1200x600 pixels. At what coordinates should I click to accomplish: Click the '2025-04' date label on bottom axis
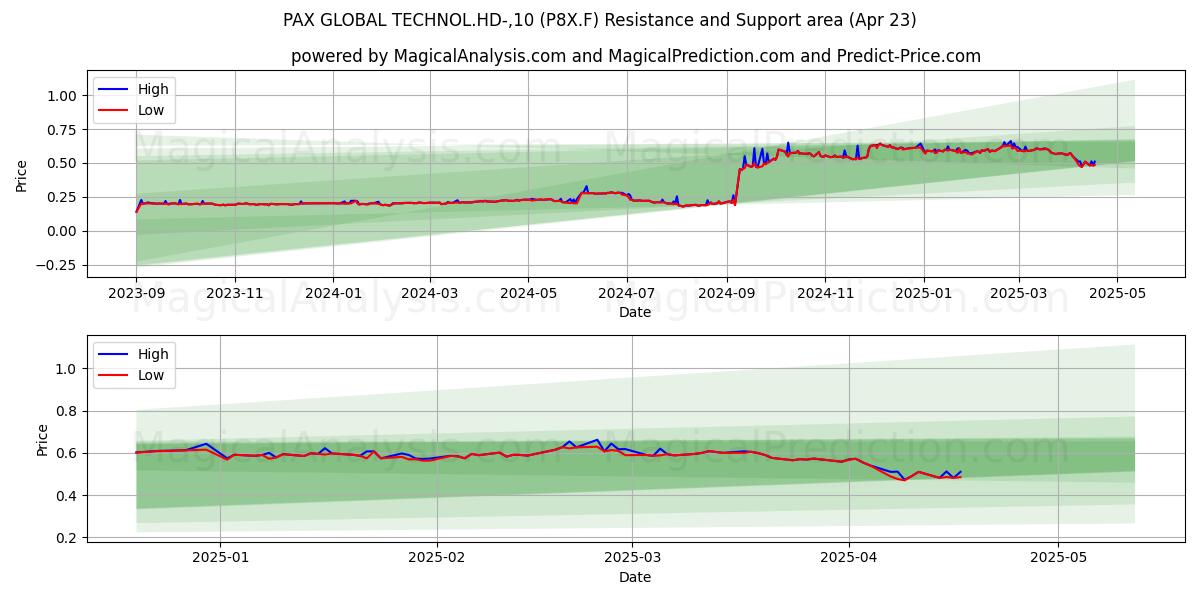(849, 558)
